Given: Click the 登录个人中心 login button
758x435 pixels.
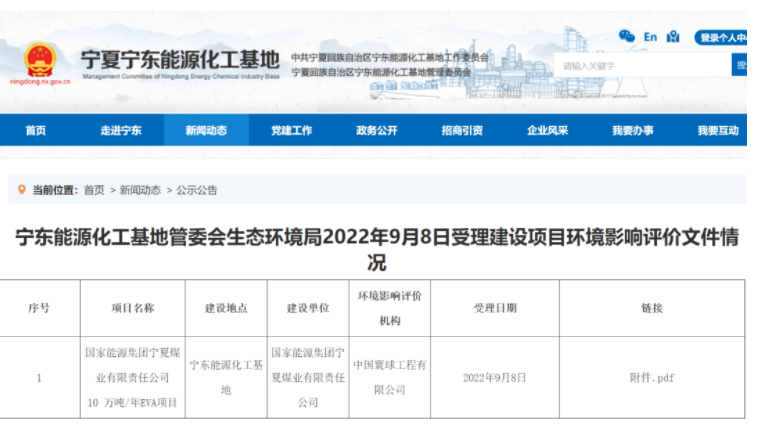Looking at the screenshot, I should (x=722, y=38).
